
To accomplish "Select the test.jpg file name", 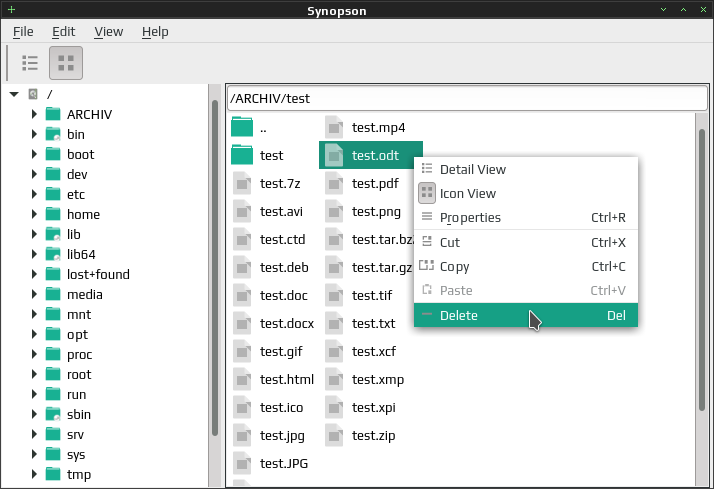I will (282, 436).
